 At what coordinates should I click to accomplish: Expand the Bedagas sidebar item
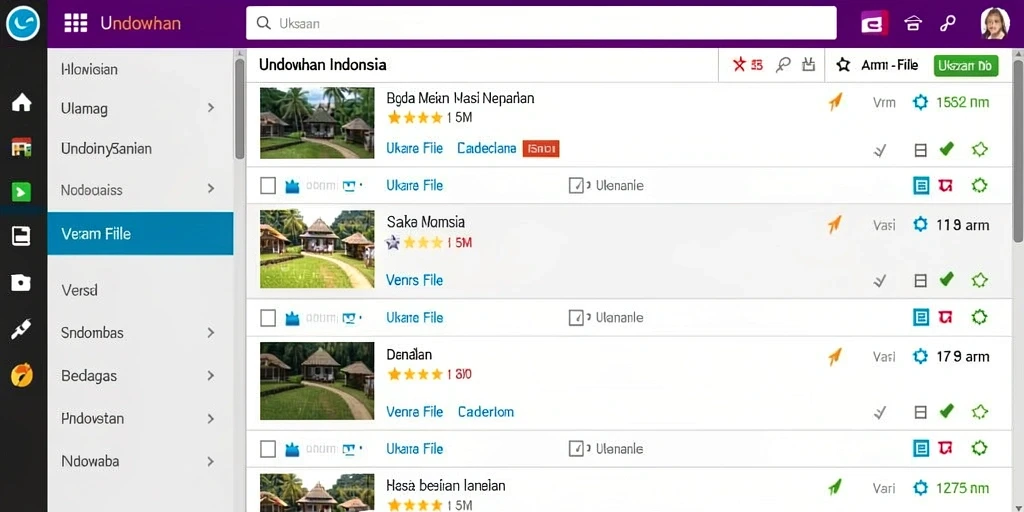(210, 376)
